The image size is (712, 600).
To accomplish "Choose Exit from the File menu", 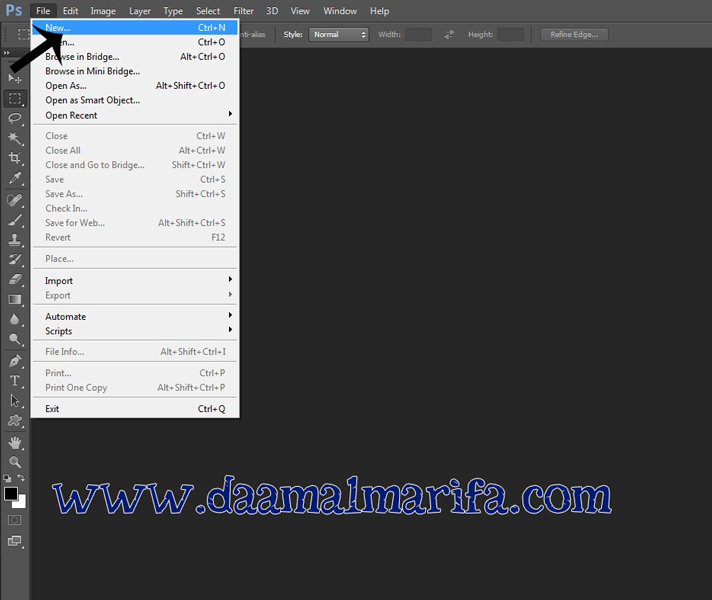I will tap(135, 409).
